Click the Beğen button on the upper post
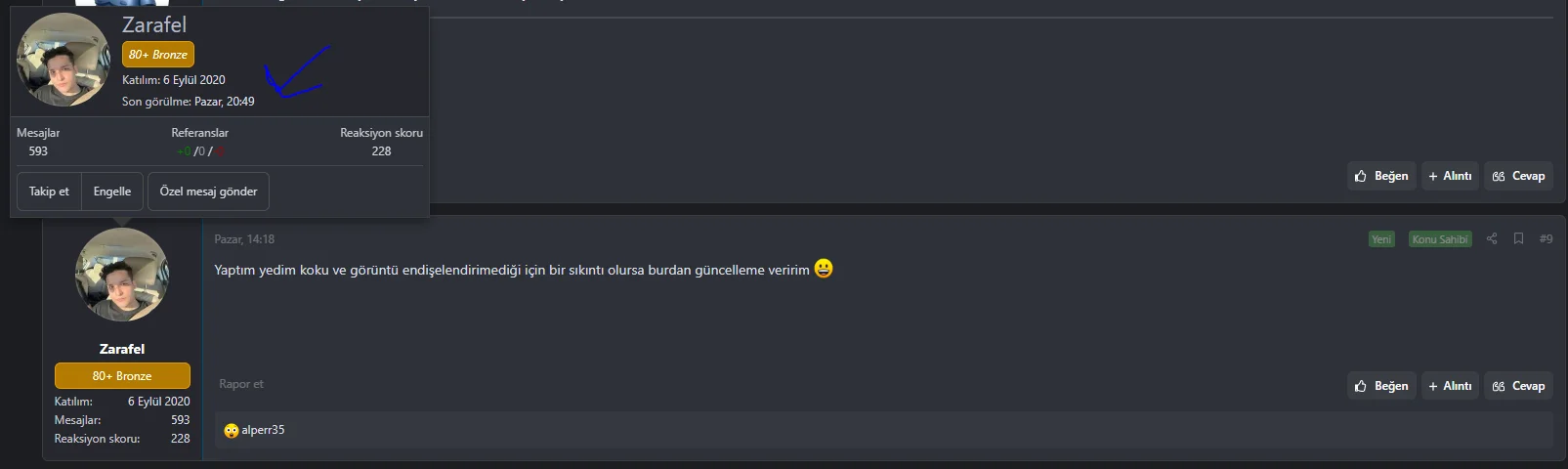The image size is (1568, 469). click(1381, 176)
